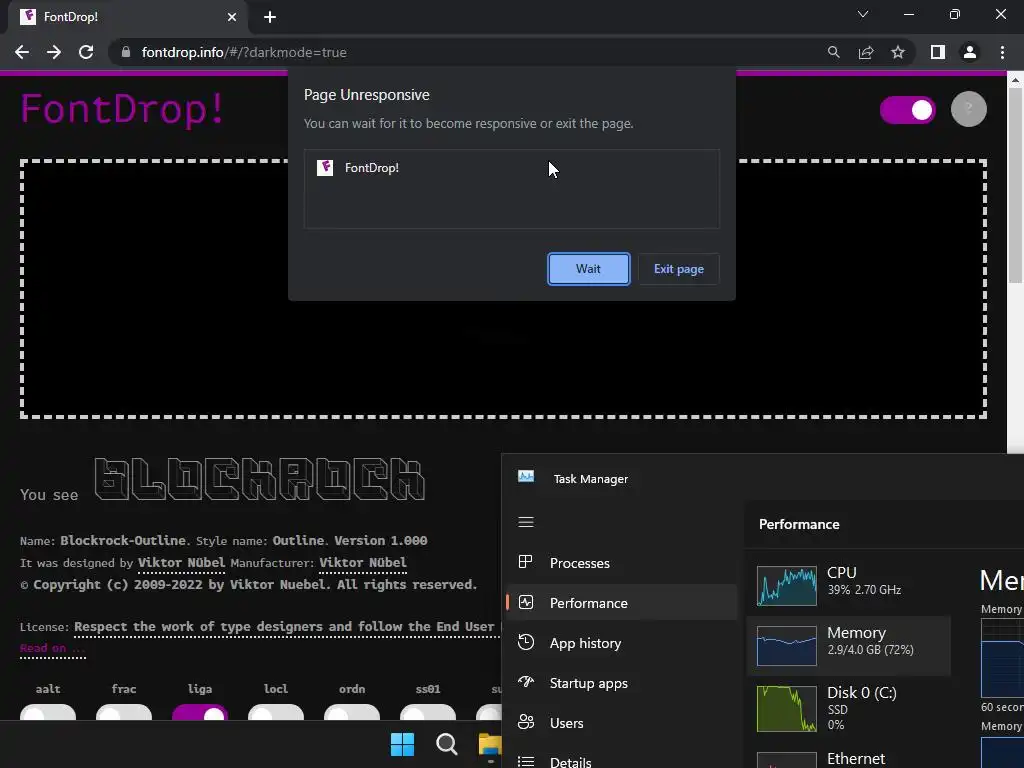Click the FontDrop! logo heading
The width and height of the screenshot is (1024, 768).
[122, 108]
